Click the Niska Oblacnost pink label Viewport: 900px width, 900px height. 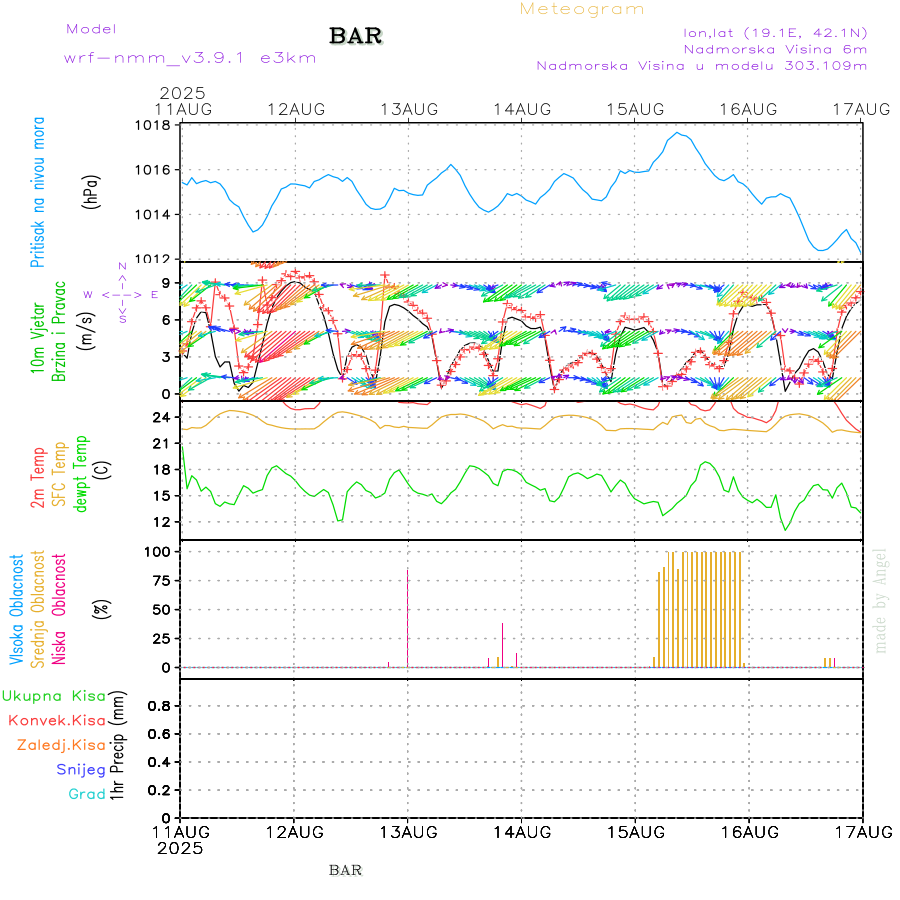coord(60,608)
